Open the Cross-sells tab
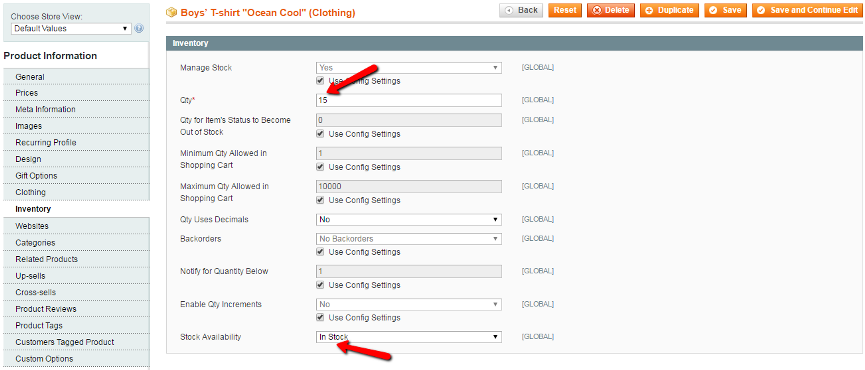Image resolution: width=865 pixels, height=370 pixels. tap(76, 292)
